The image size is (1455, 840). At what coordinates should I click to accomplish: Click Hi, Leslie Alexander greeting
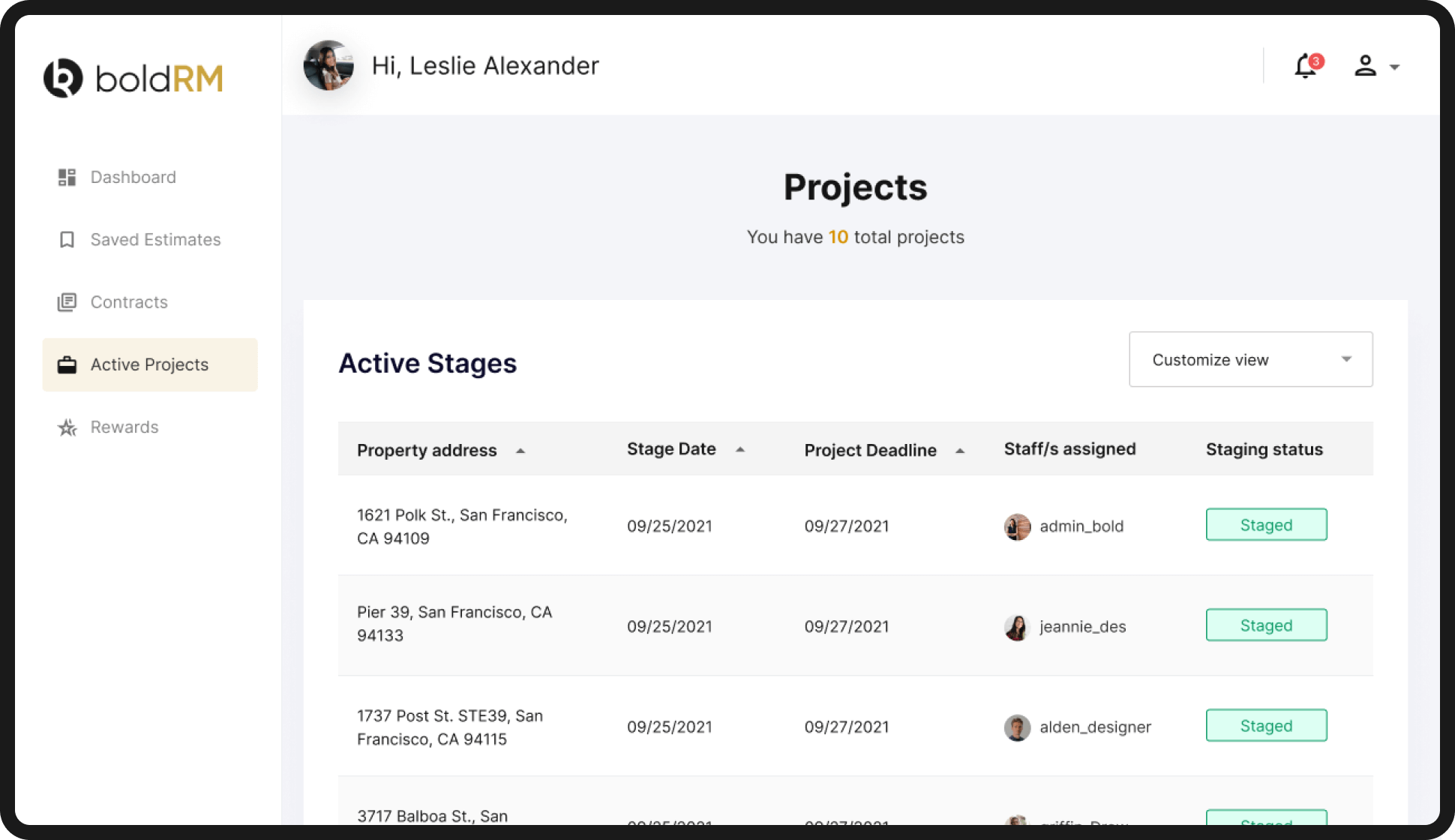(485, 66)
